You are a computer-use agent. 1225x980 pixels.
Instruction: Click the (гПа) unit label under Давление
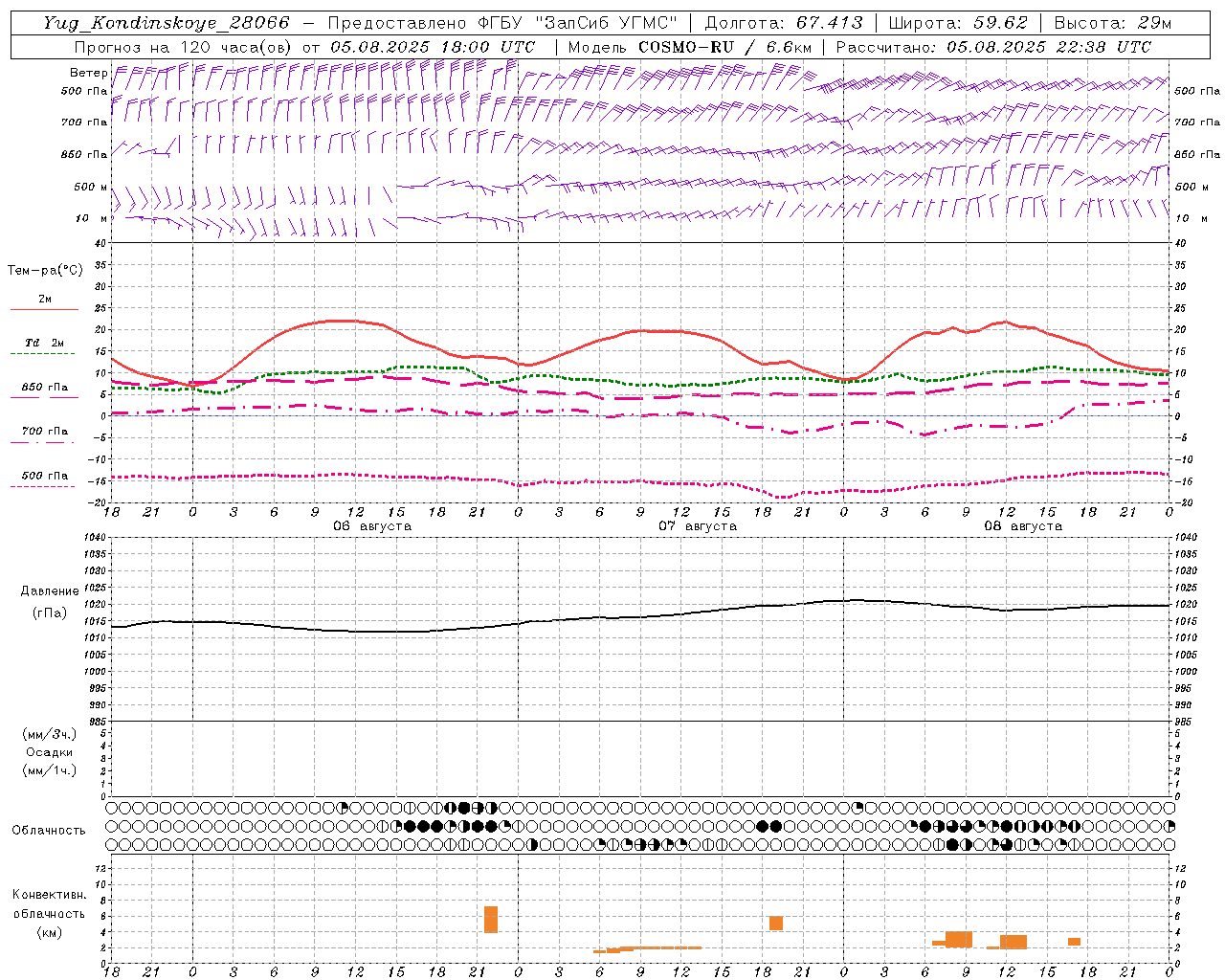pyautogui.click(x=50, y=613)
